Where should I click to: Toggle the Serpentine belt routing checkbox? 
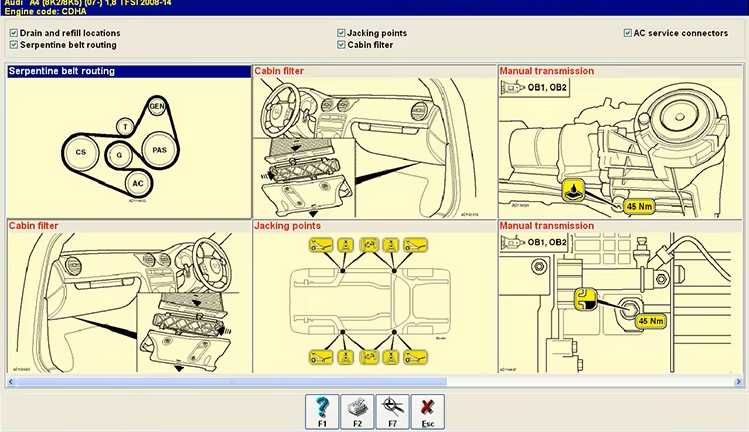(14, 45)
